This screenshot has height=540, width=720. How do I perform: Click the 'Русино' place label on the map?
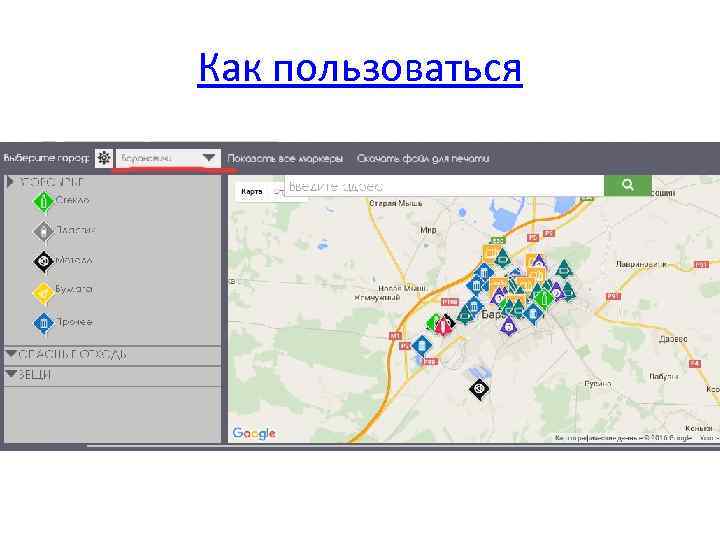tap(598, 383)
